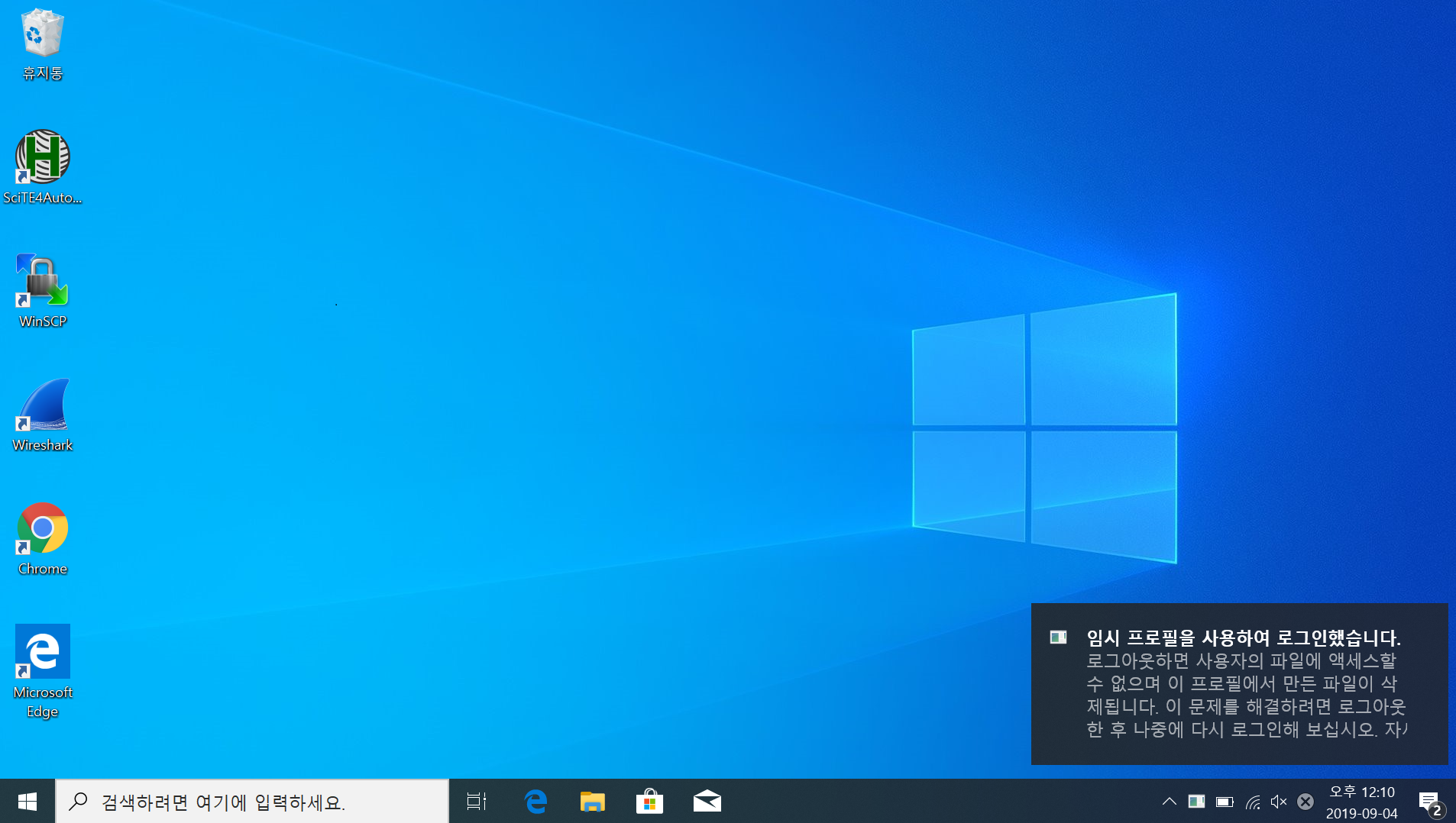1456x823 pixels.
Task: Open File Explorer from the taskbar
Action: tap(592, 802)
